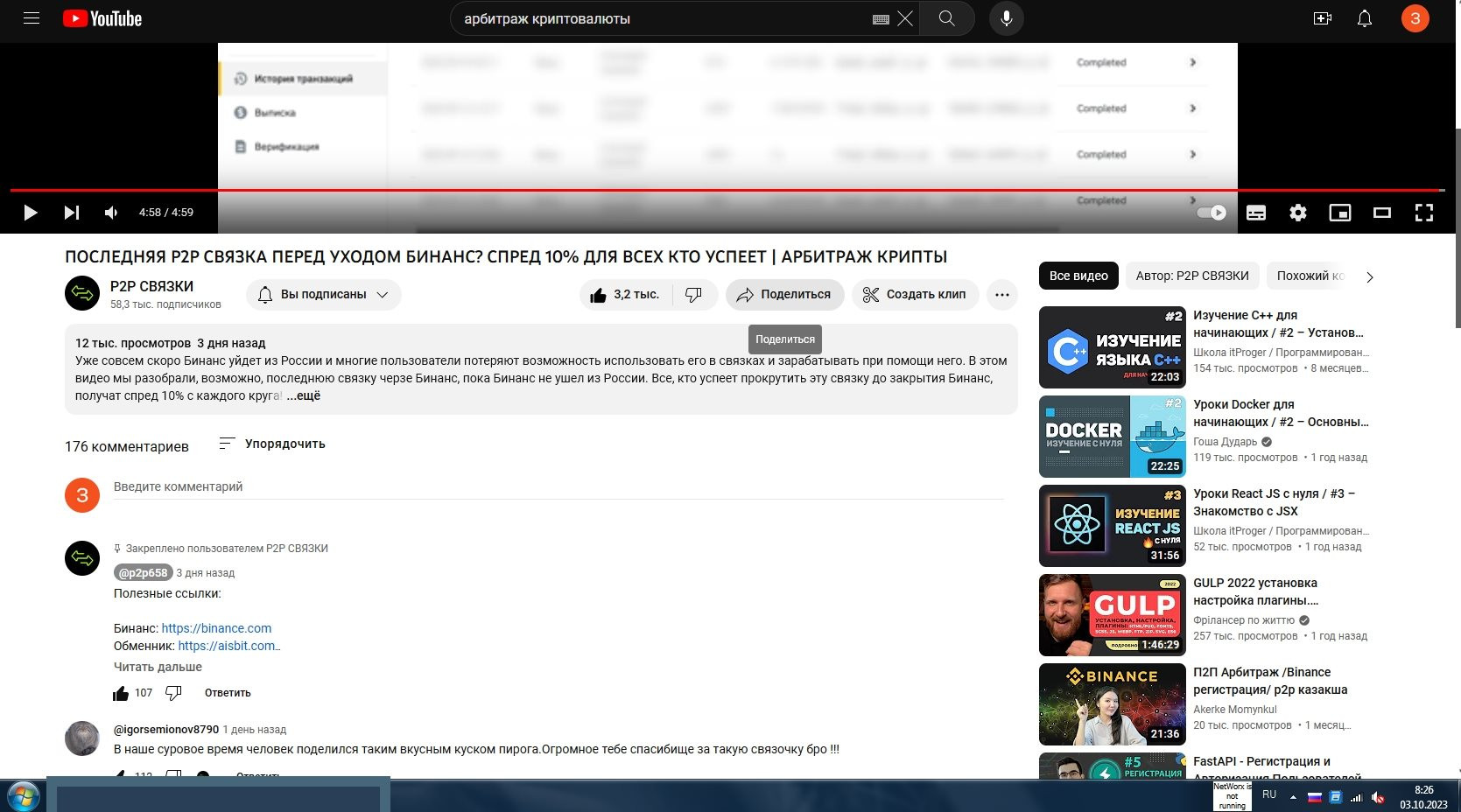Open the https://binance.com link
This screenshot has width=1461, height=812.
coord(216,628)
